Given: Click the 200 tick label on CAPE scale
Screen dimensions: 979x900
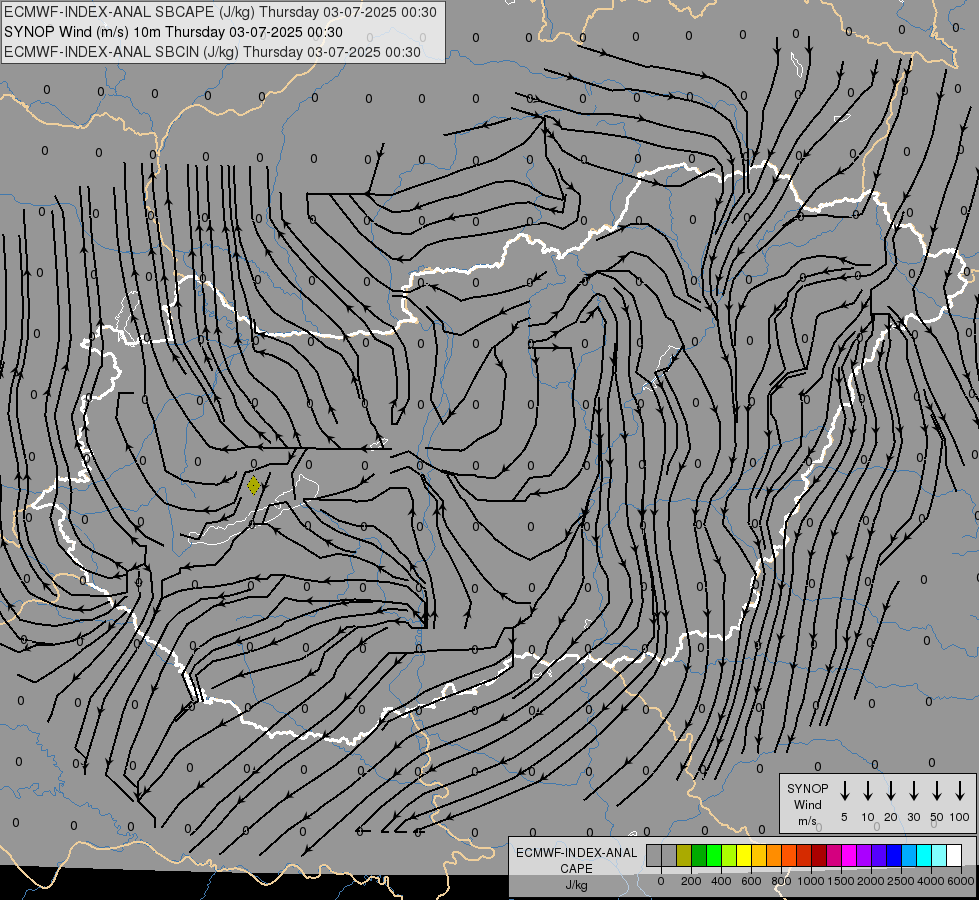Looking at the screenshot, I should [691, 881].
